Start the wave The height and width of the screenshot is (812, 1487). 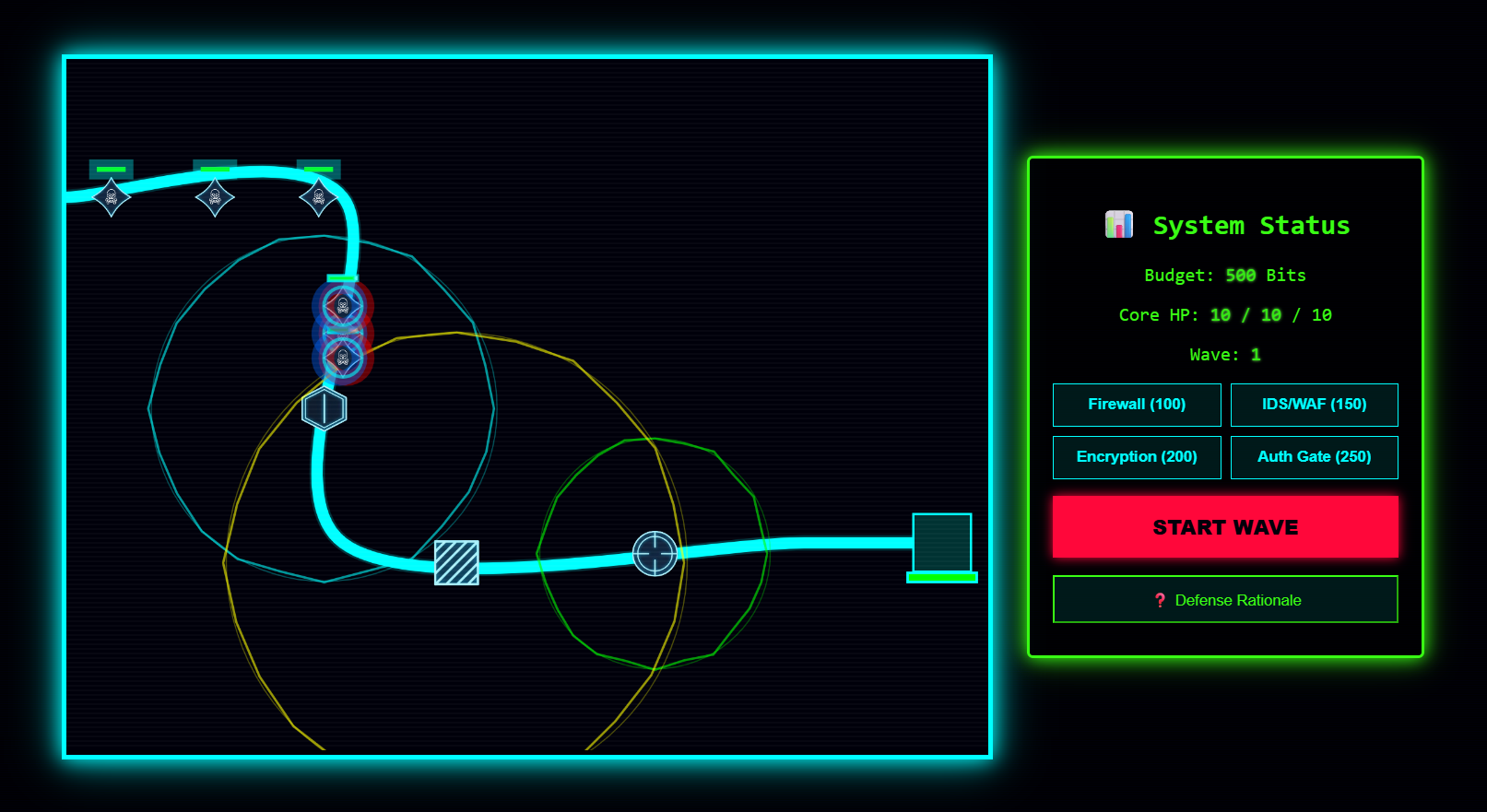(1225, 526)
